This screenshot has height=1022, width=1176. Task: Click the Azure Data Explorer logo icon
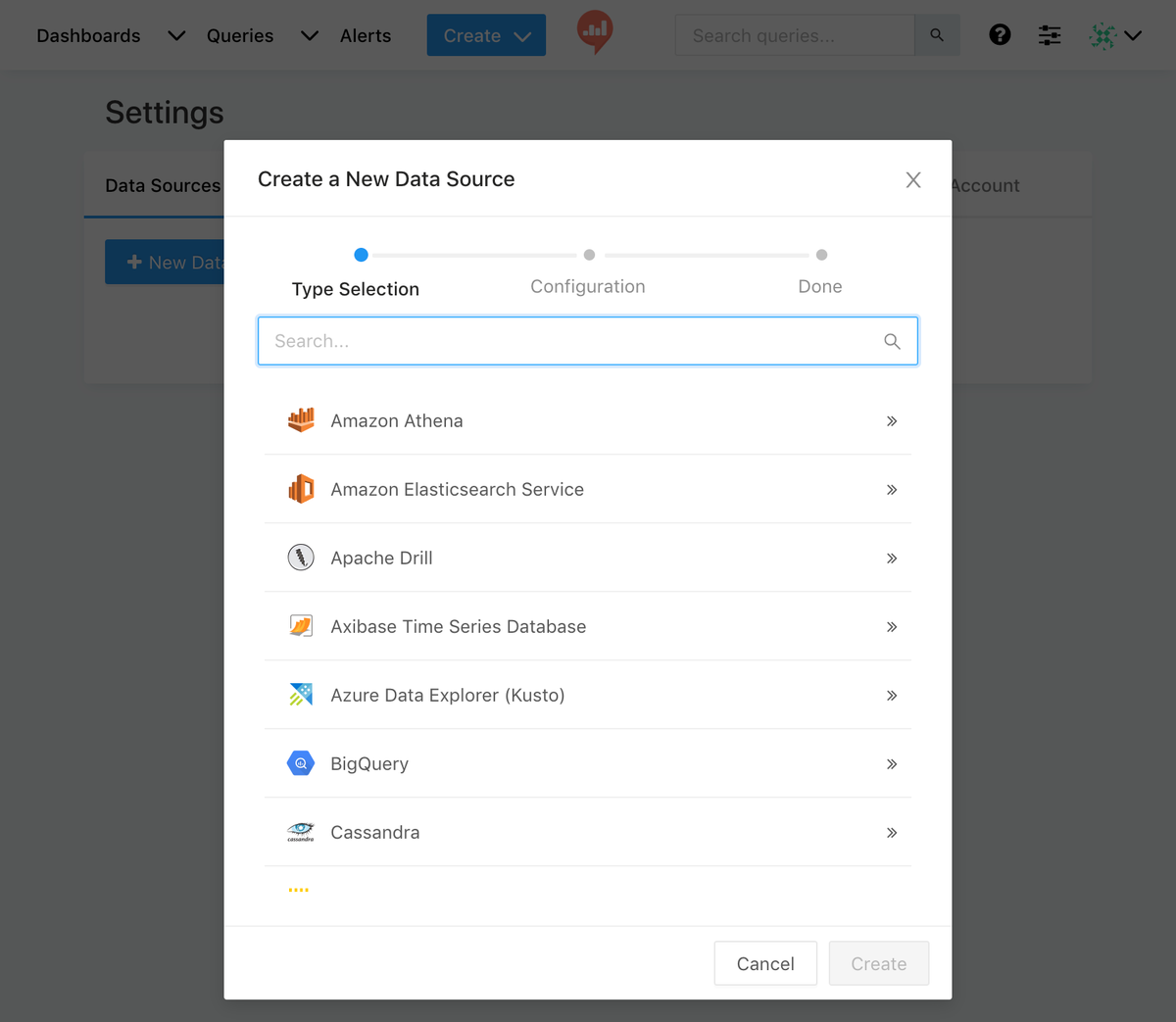point(301,695)
